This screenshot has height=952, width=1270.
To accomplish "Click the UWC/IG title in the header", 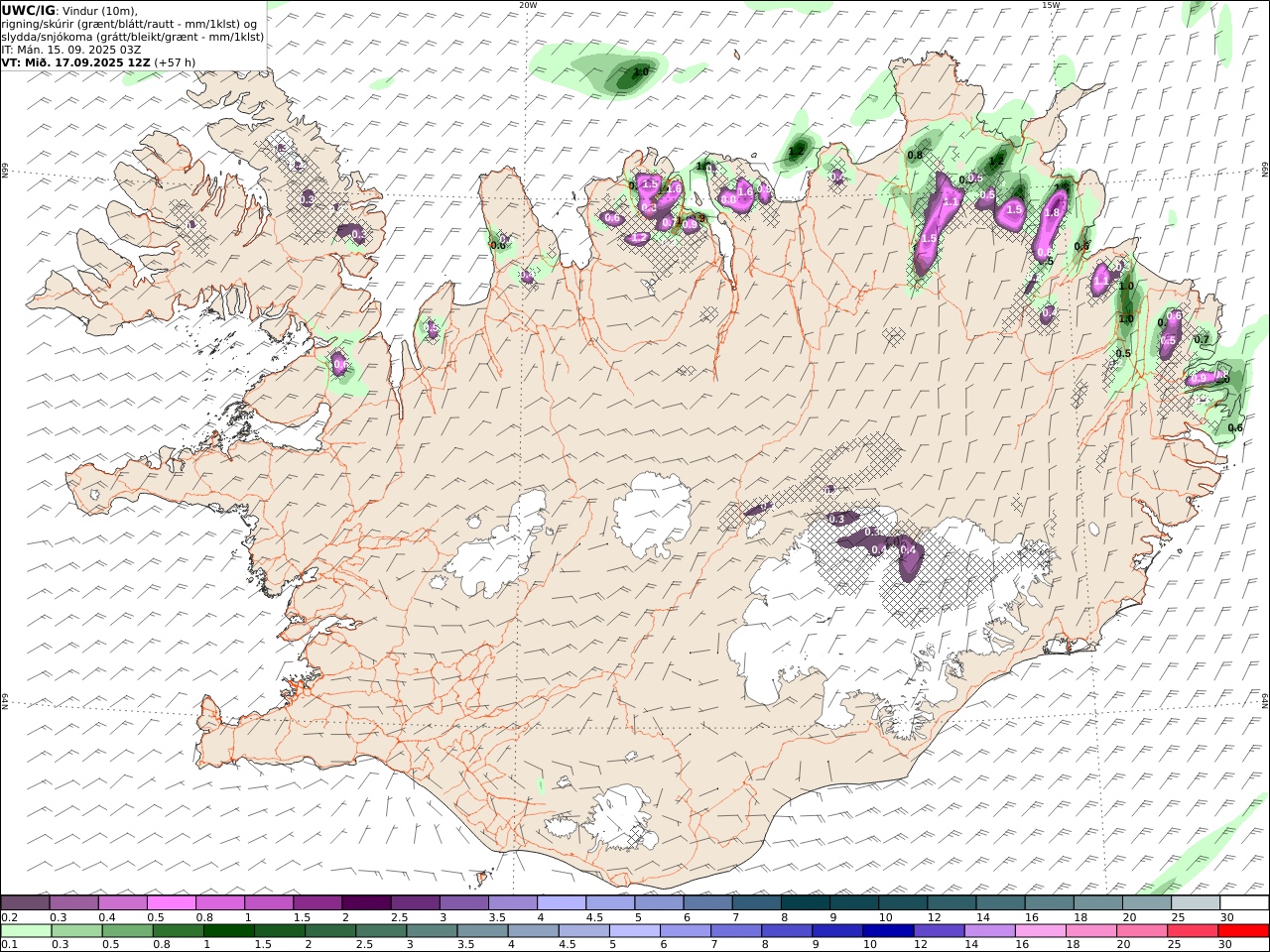I will pos(29,10).
